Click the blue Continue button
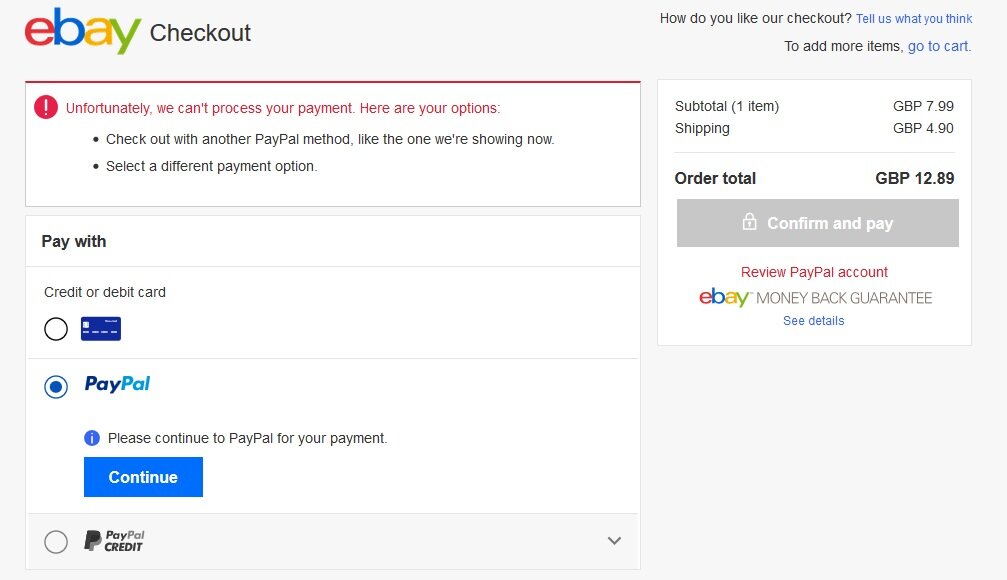Viewport: 1007px width, 580px height. click(143, 477)
